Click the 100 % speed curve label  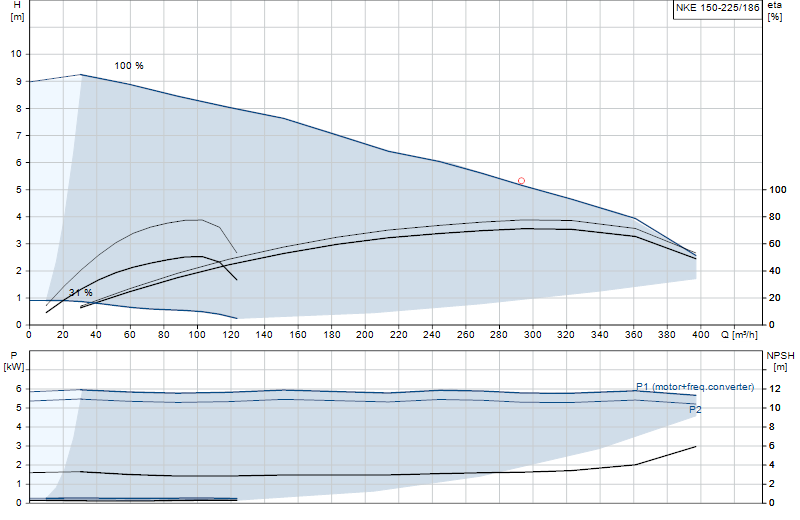coord(129,66)
